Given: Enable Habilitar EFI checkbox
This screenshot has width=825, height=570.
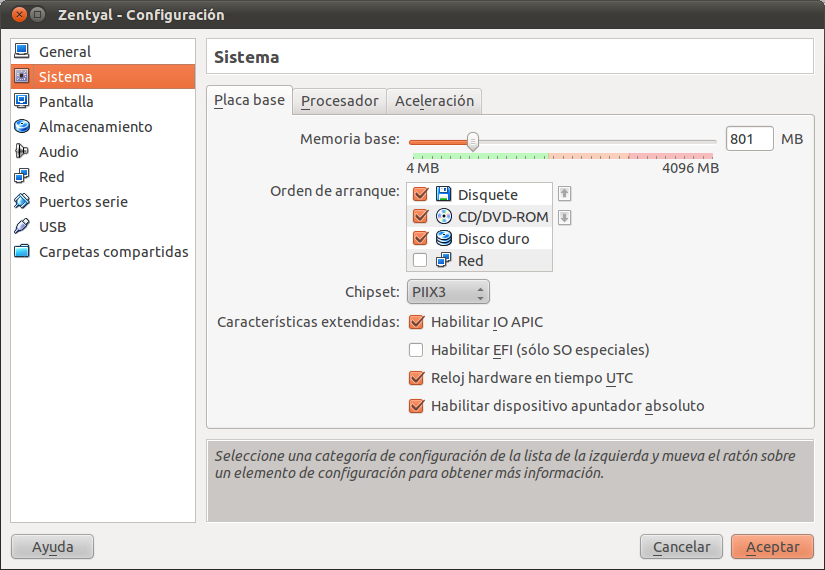Looking at the screenshot, I should coord(416,350).
